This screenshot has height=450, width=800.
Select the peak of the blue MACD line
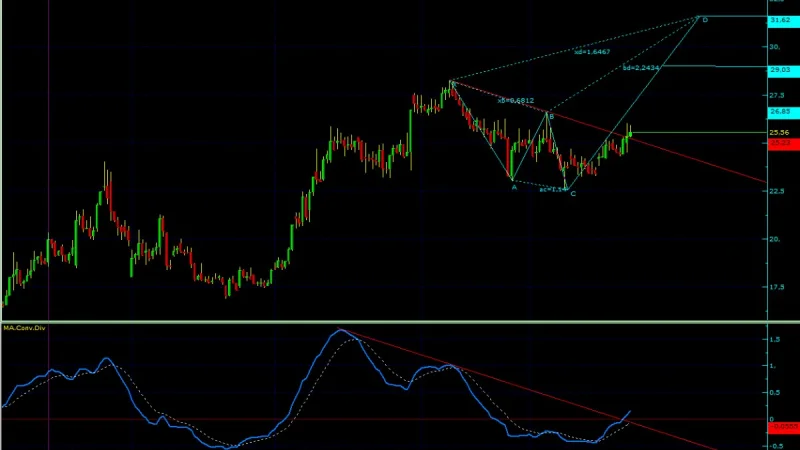[x=341, y=331]
